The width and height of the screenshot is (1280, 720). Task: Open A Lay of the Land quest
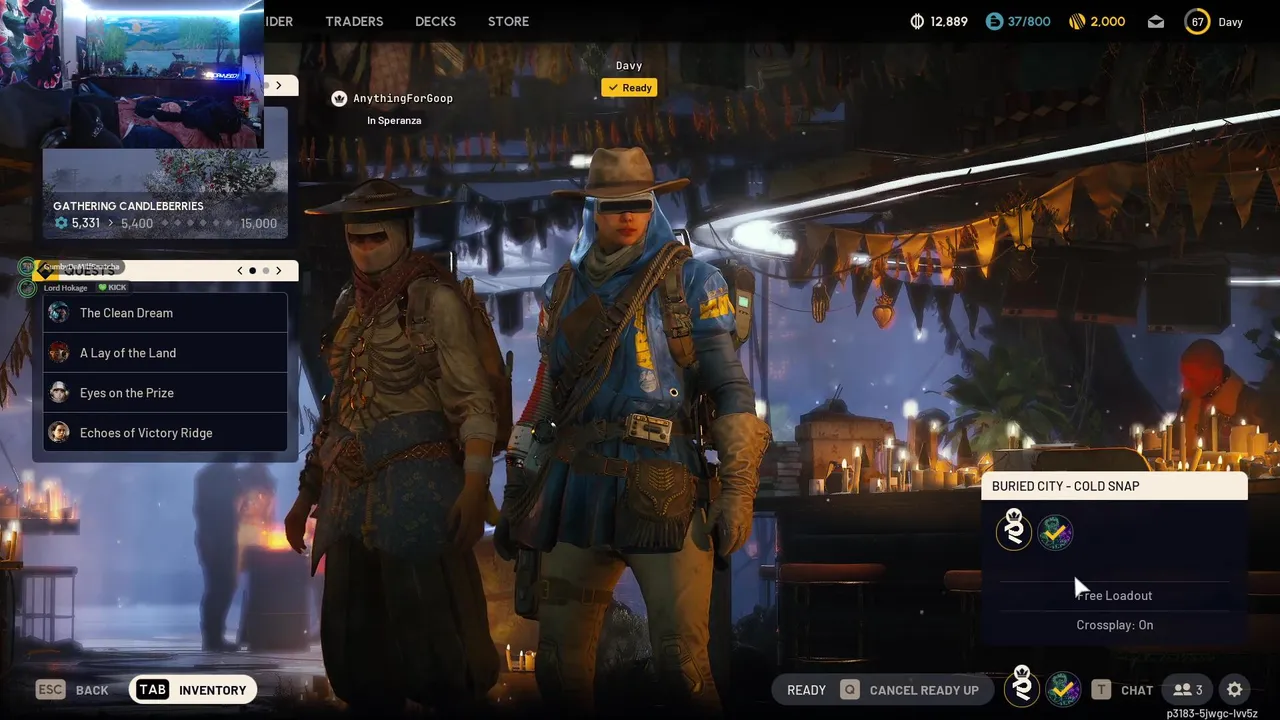pos(165,353)
